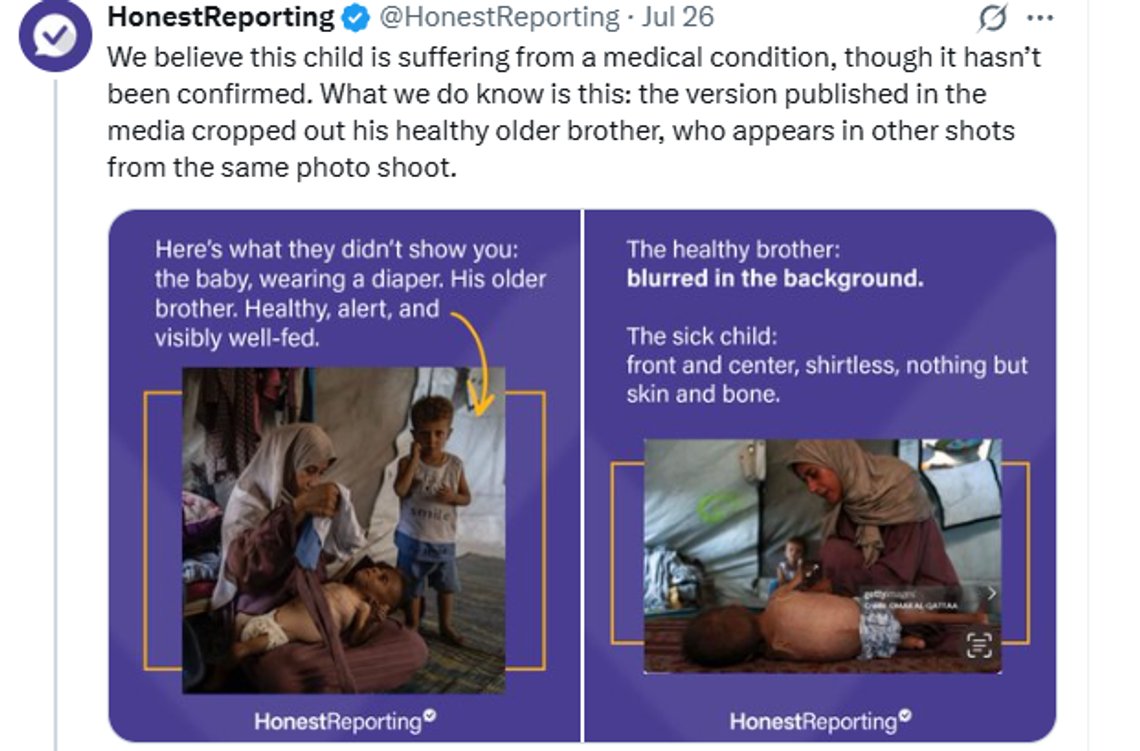This screenshot has height=751, width=1140.
Task: Click the scan icon on right photo
Action: point(979,645)
